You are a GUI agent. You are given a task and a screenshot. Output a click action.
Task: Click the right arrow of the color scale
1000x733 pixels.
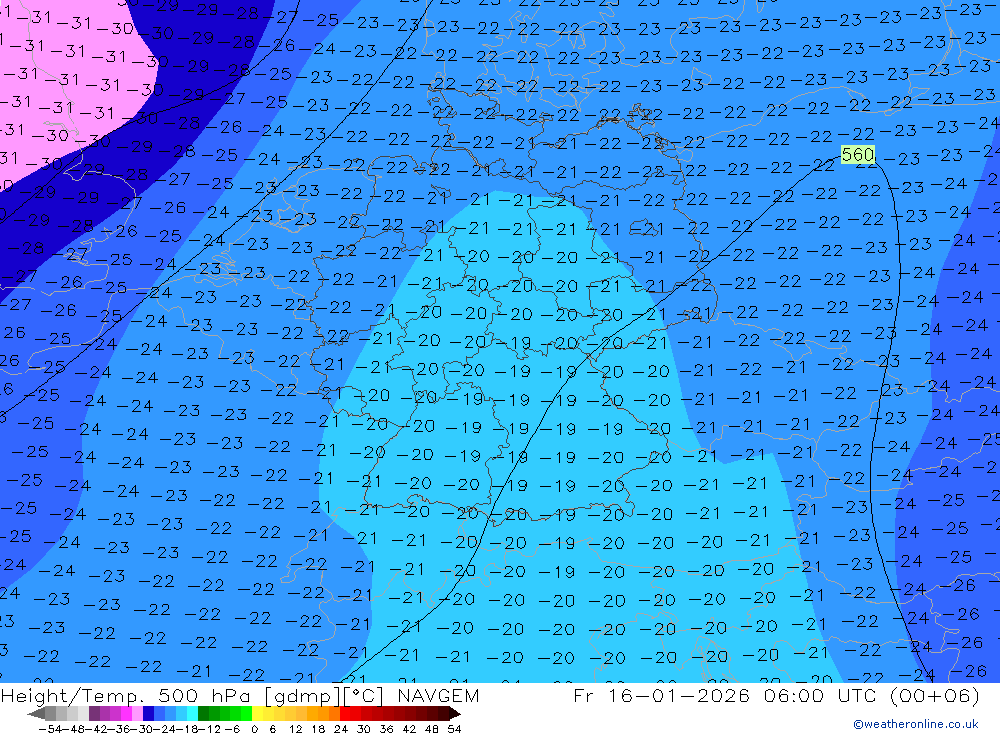coord(454,714)
